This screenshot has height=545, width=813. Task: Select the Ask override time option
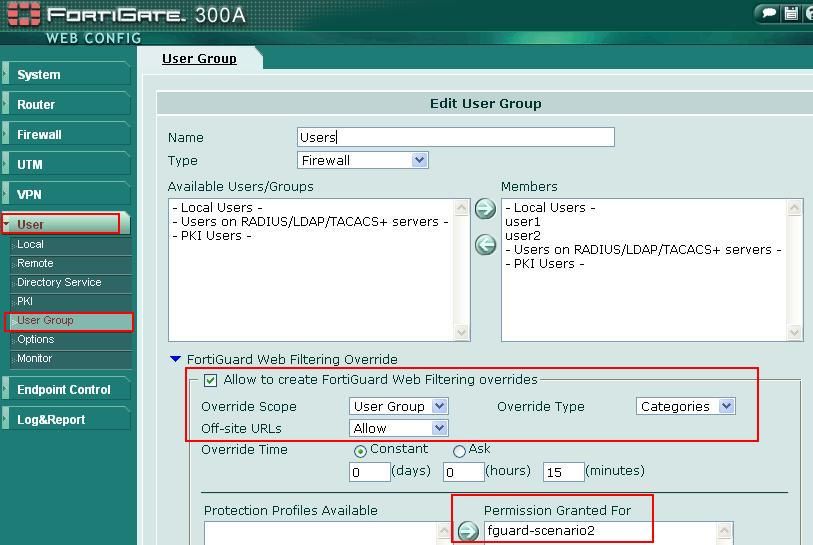point(460,451)
